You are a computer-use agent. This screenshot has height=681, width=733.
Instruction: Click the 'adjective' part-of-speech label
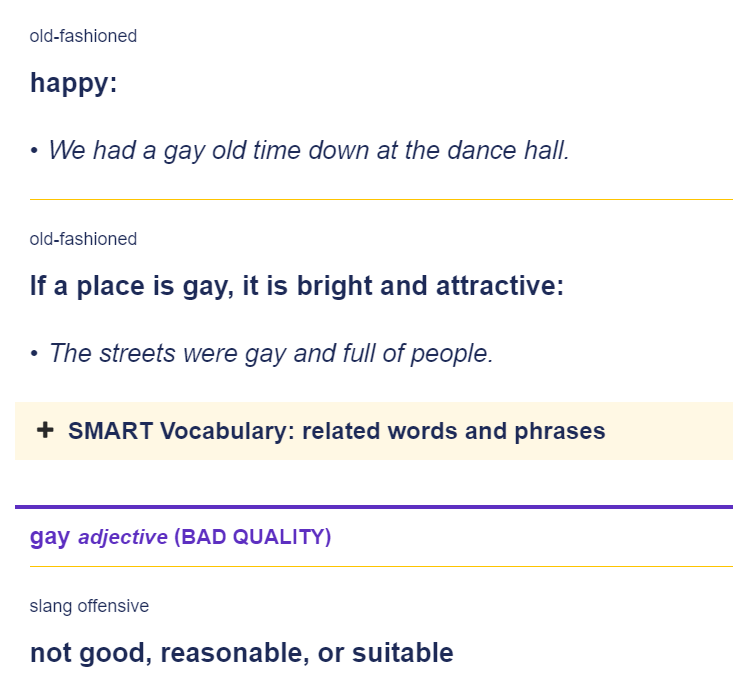[x=122, y=537]
